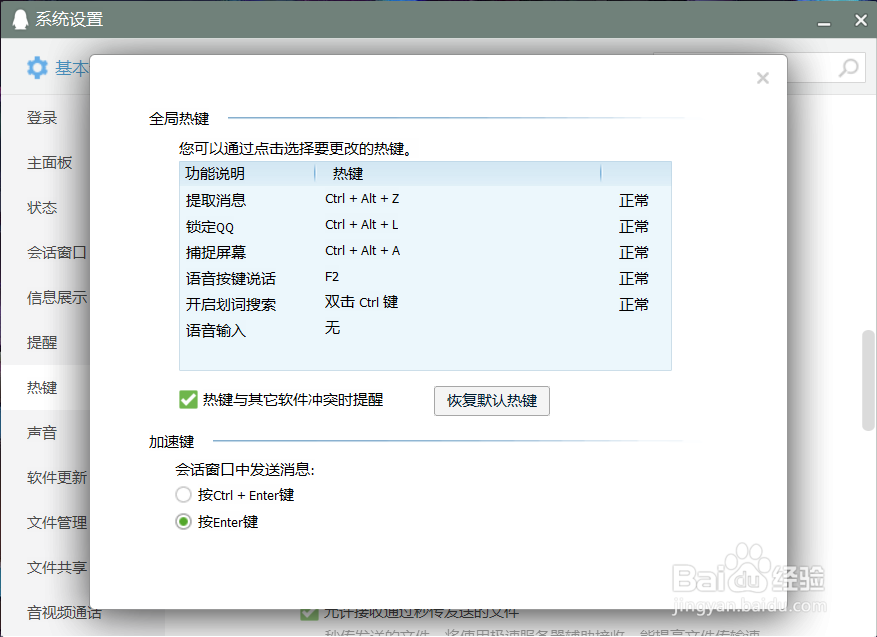Open the 软件更新 settings section
The width and height of the screenshot is (877, 637).
coord(56,477)
